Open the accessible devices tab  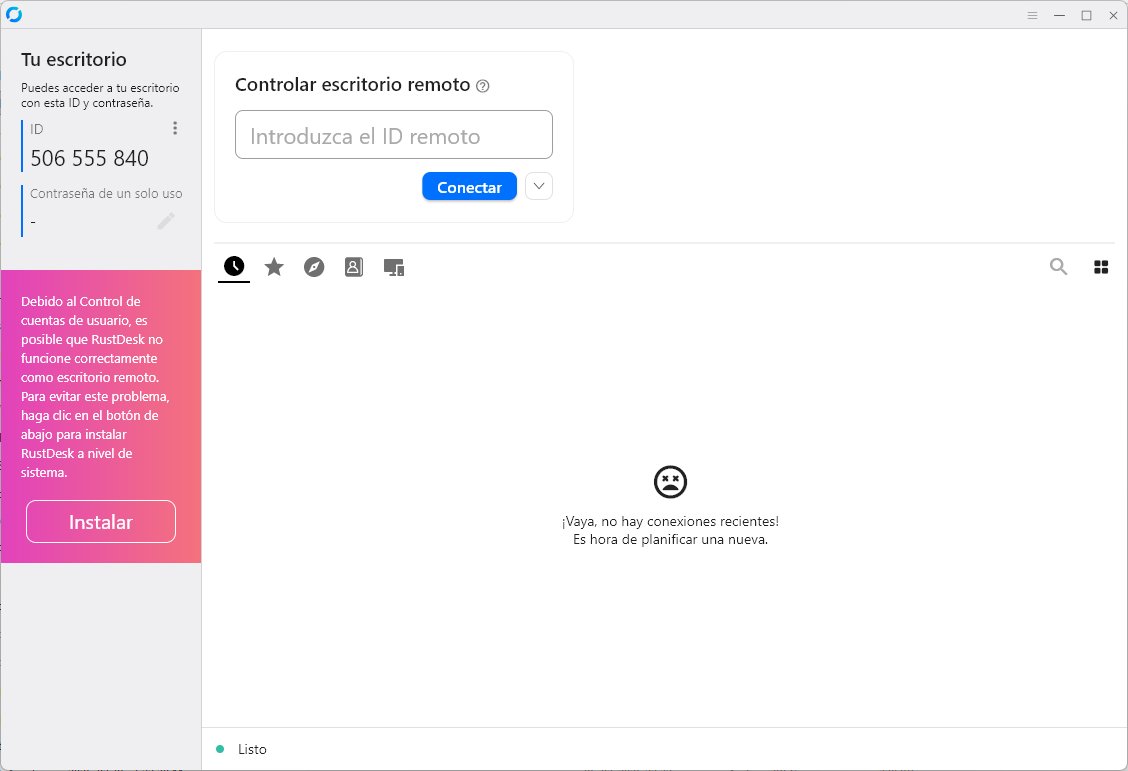point(394,268)
